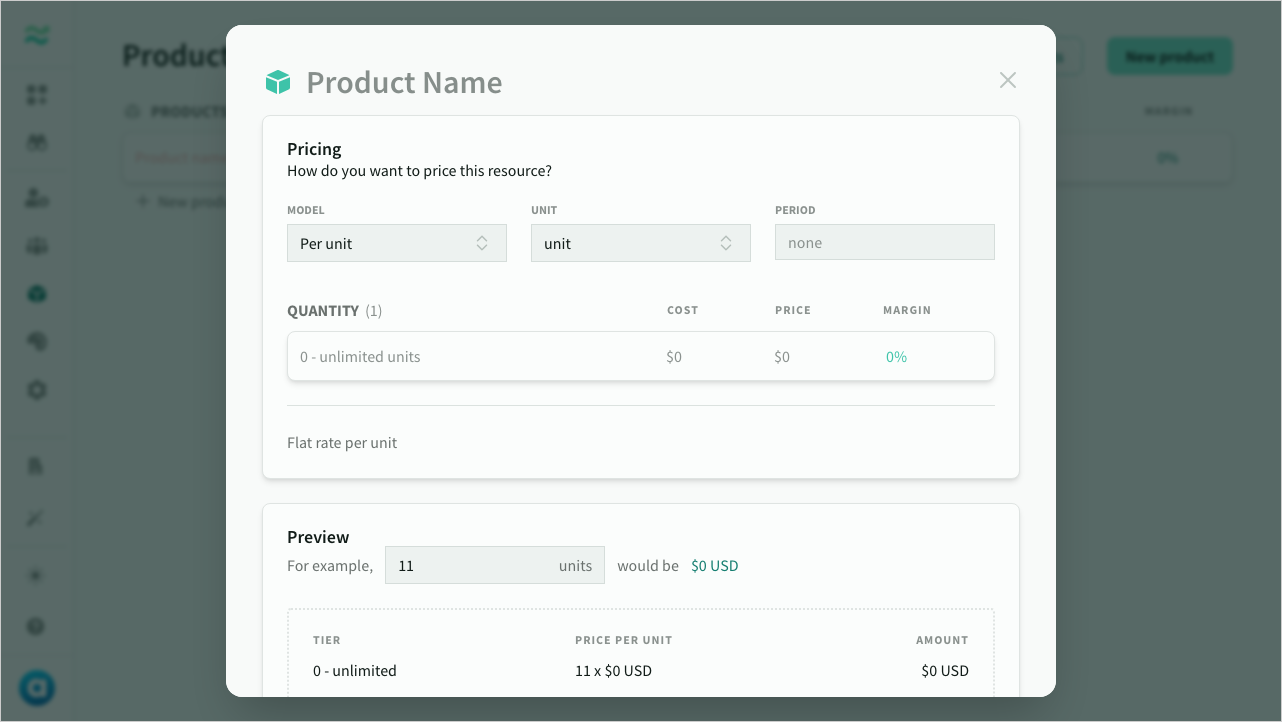Viewport: 1282px width, 722px height.
Task: Click the wave logo atop the sidebar
Action: tap(37, 36)
